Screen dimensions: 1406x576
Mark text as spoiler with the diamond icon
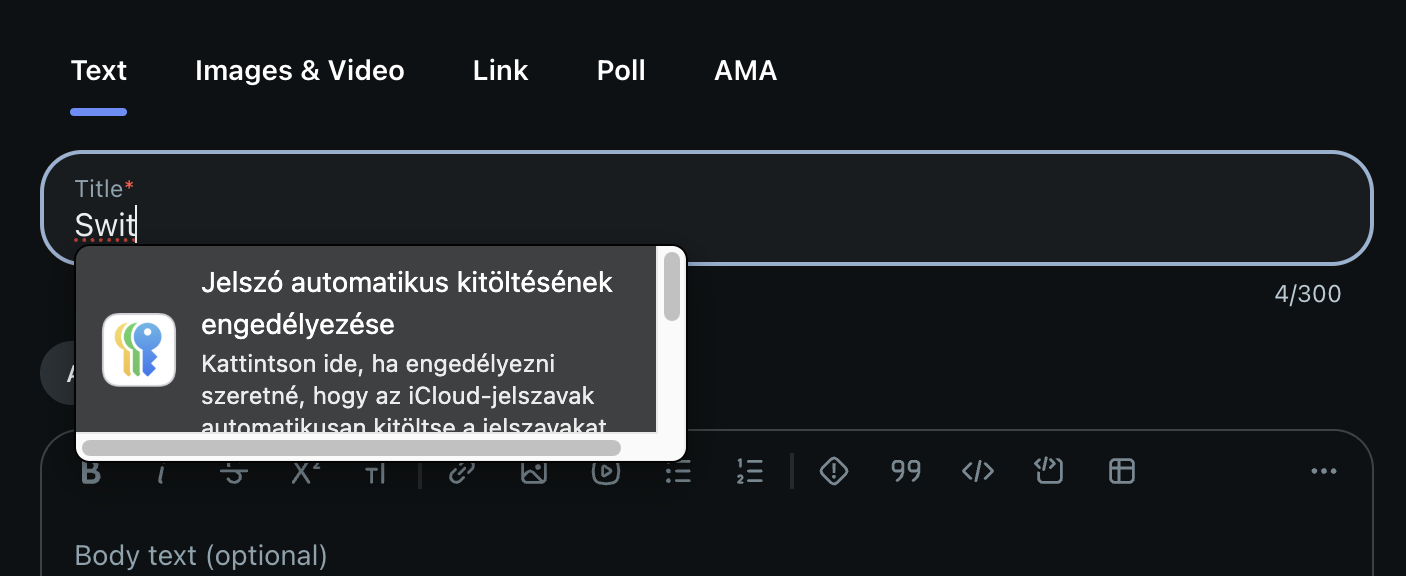(x=834, y=471)
